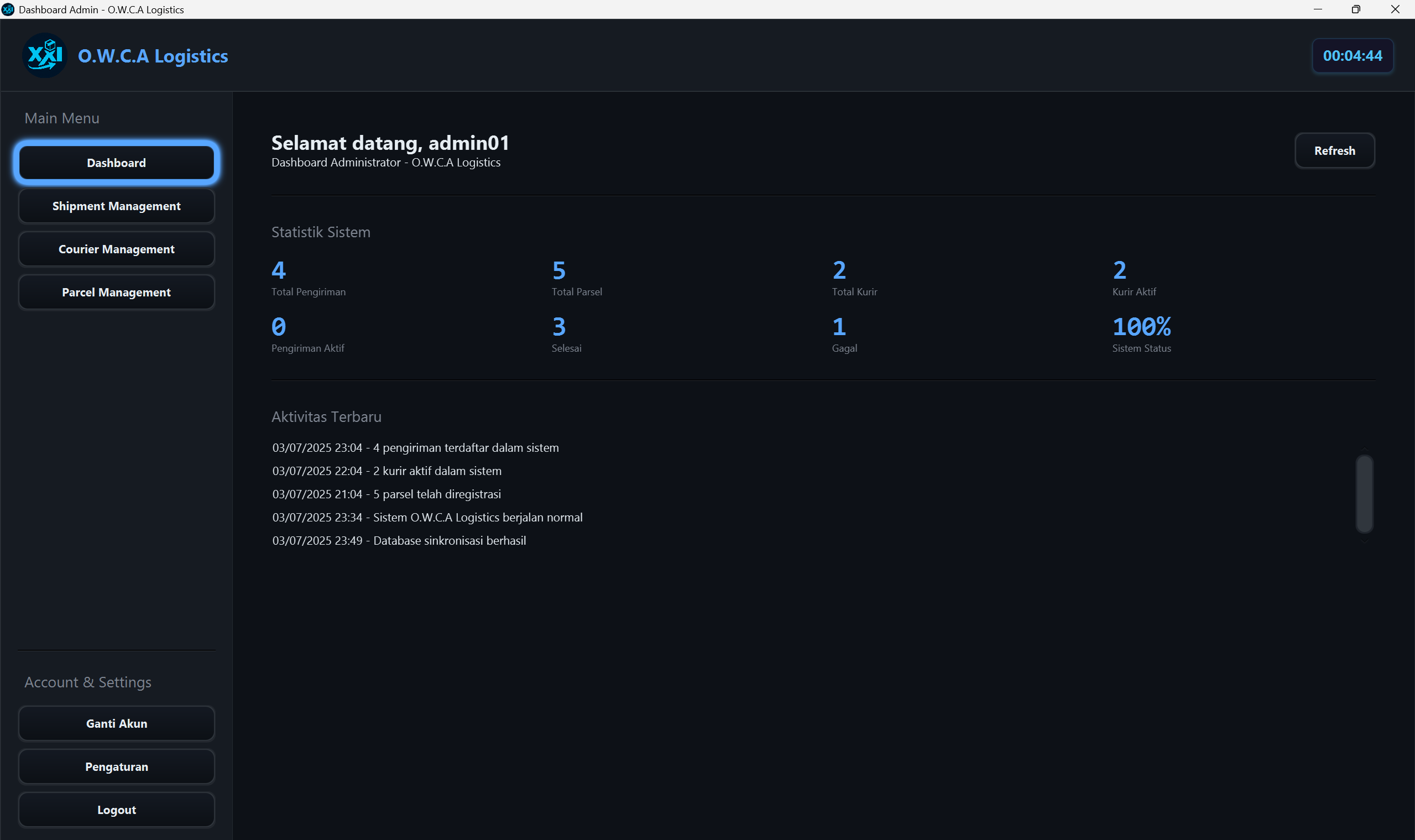The height and width of the screenshot is (840, 1415).
Task: Open Pengaturan settings
Action: pos(117,766)
